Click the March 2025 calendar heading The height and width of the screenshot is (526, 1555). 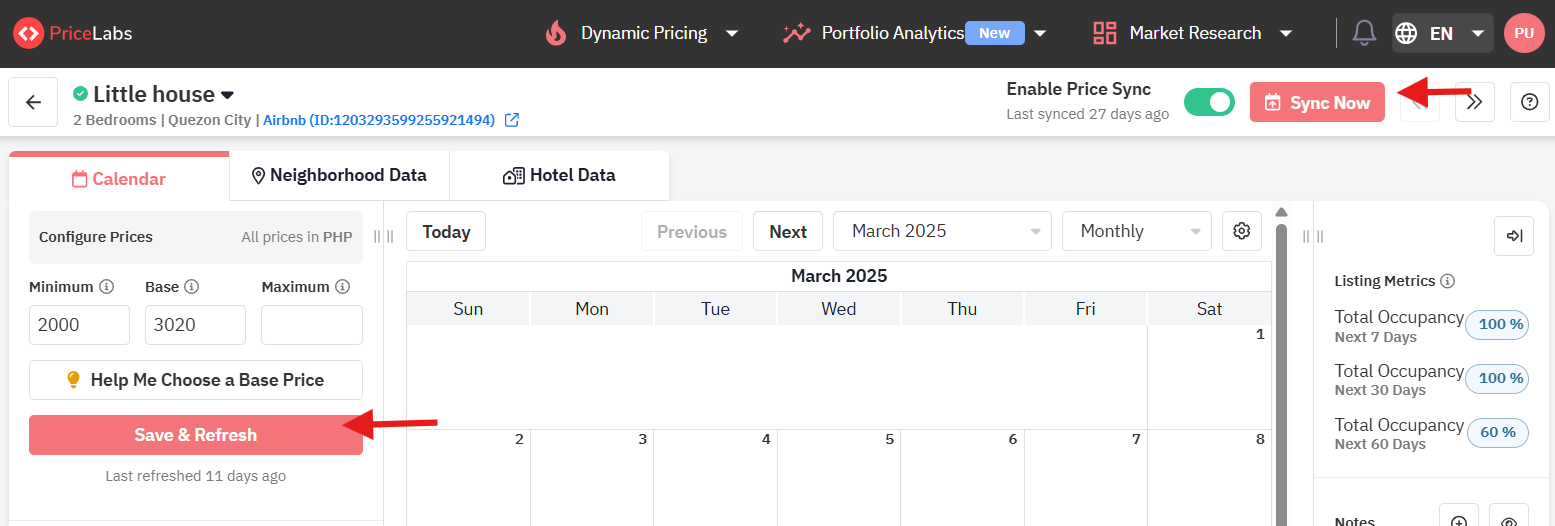(839, 276)
